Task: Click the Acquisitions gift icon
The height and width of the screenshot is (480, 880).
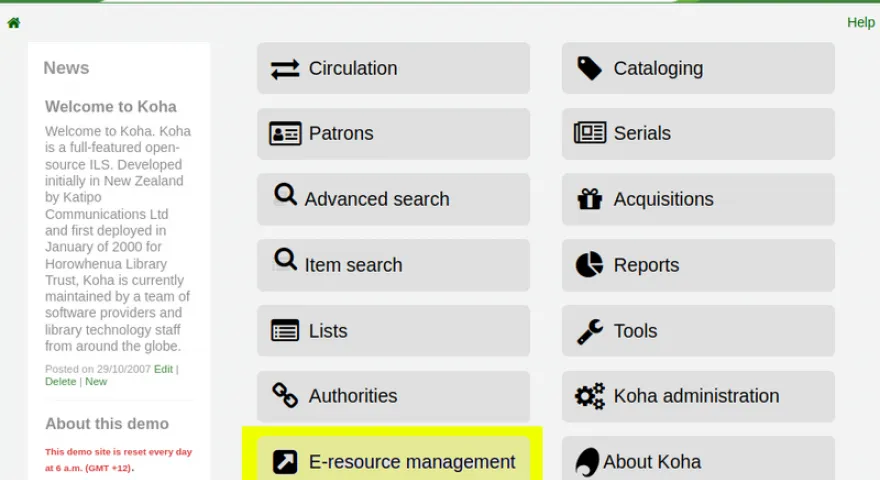Action: click(x=589, y=199)
